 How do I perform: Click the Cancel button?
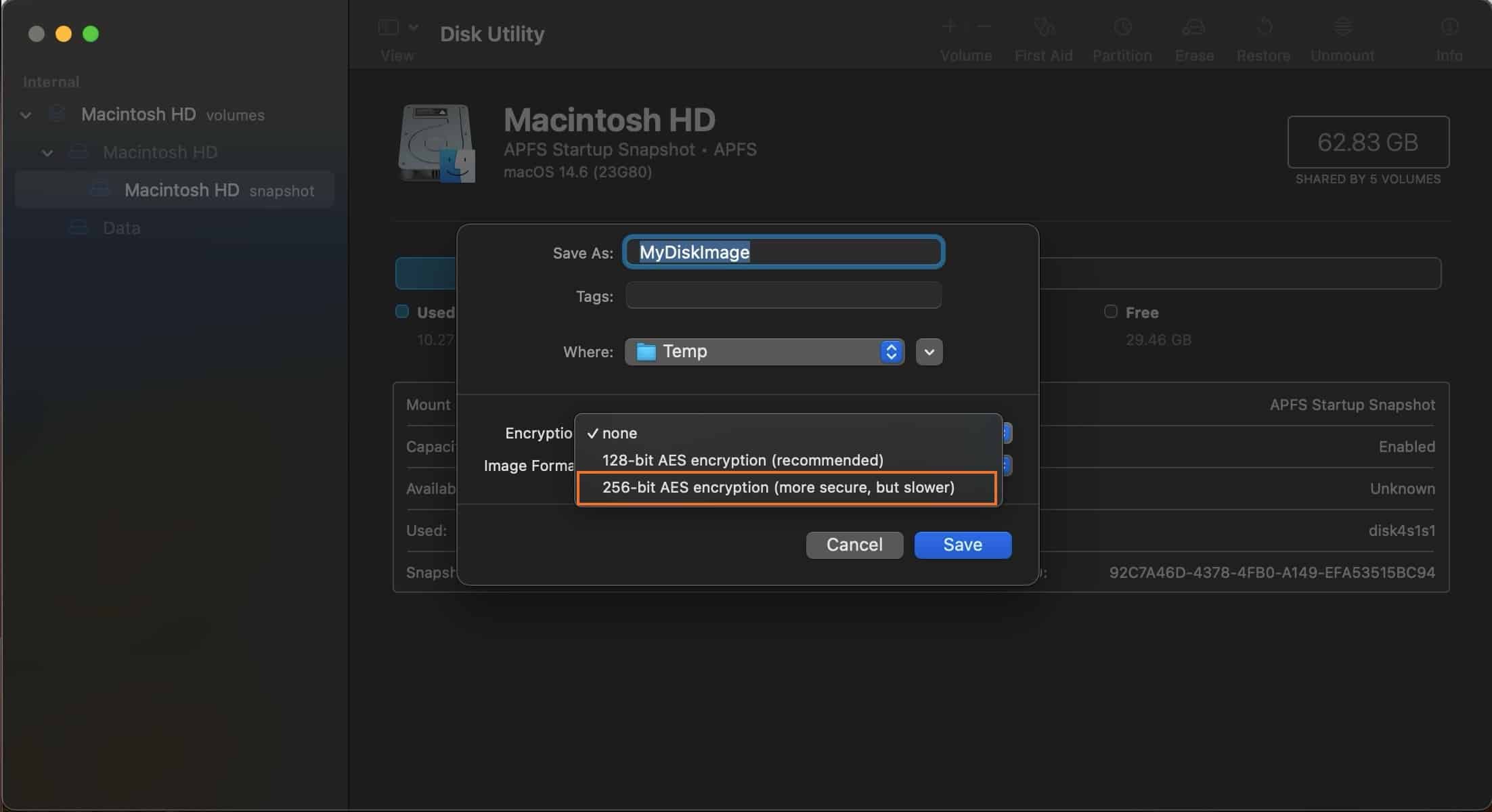pyautogui.click(x=854, y=545)
